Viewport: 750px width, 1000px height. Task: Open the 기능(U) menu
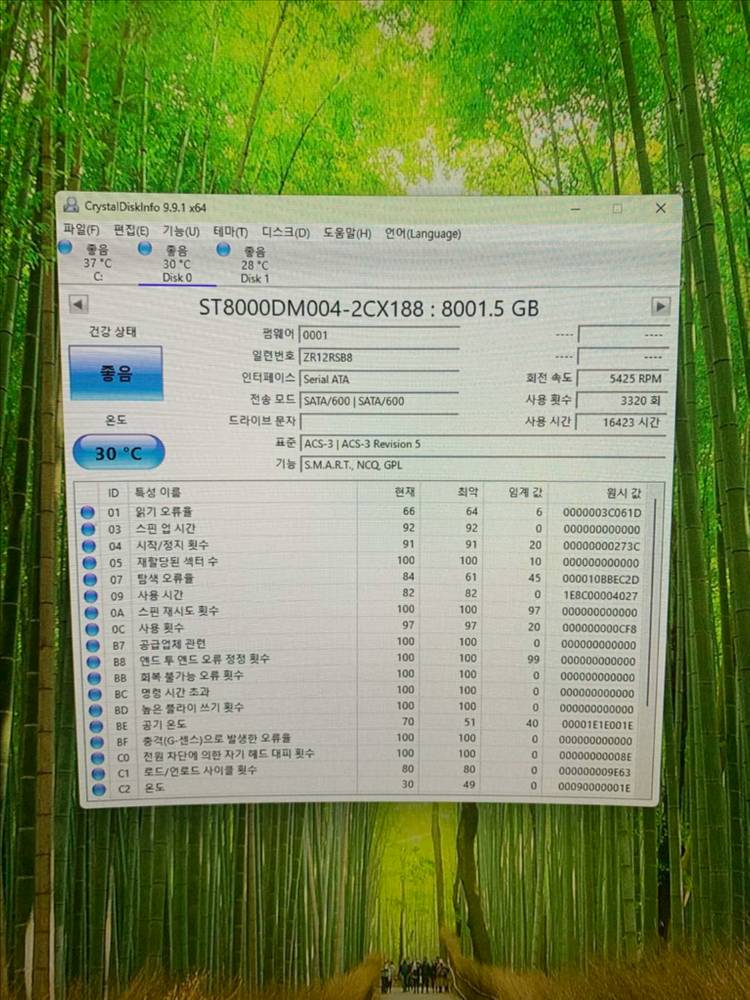(181, 231)
